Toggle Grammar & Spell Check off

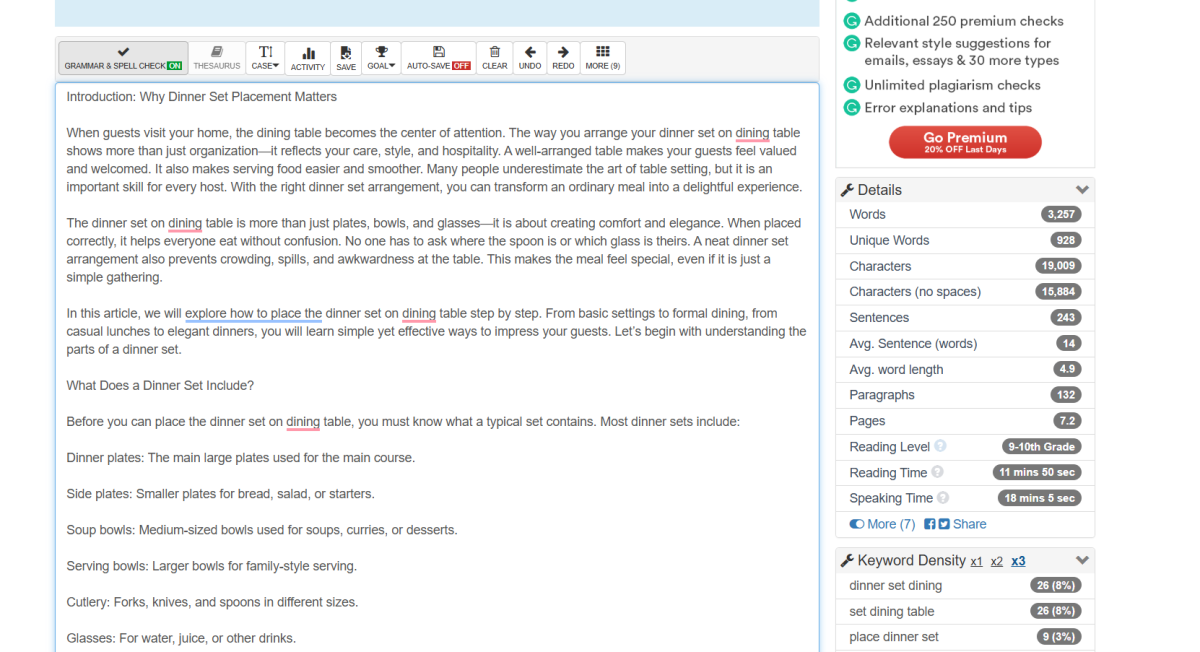click(x=123, y=58)
